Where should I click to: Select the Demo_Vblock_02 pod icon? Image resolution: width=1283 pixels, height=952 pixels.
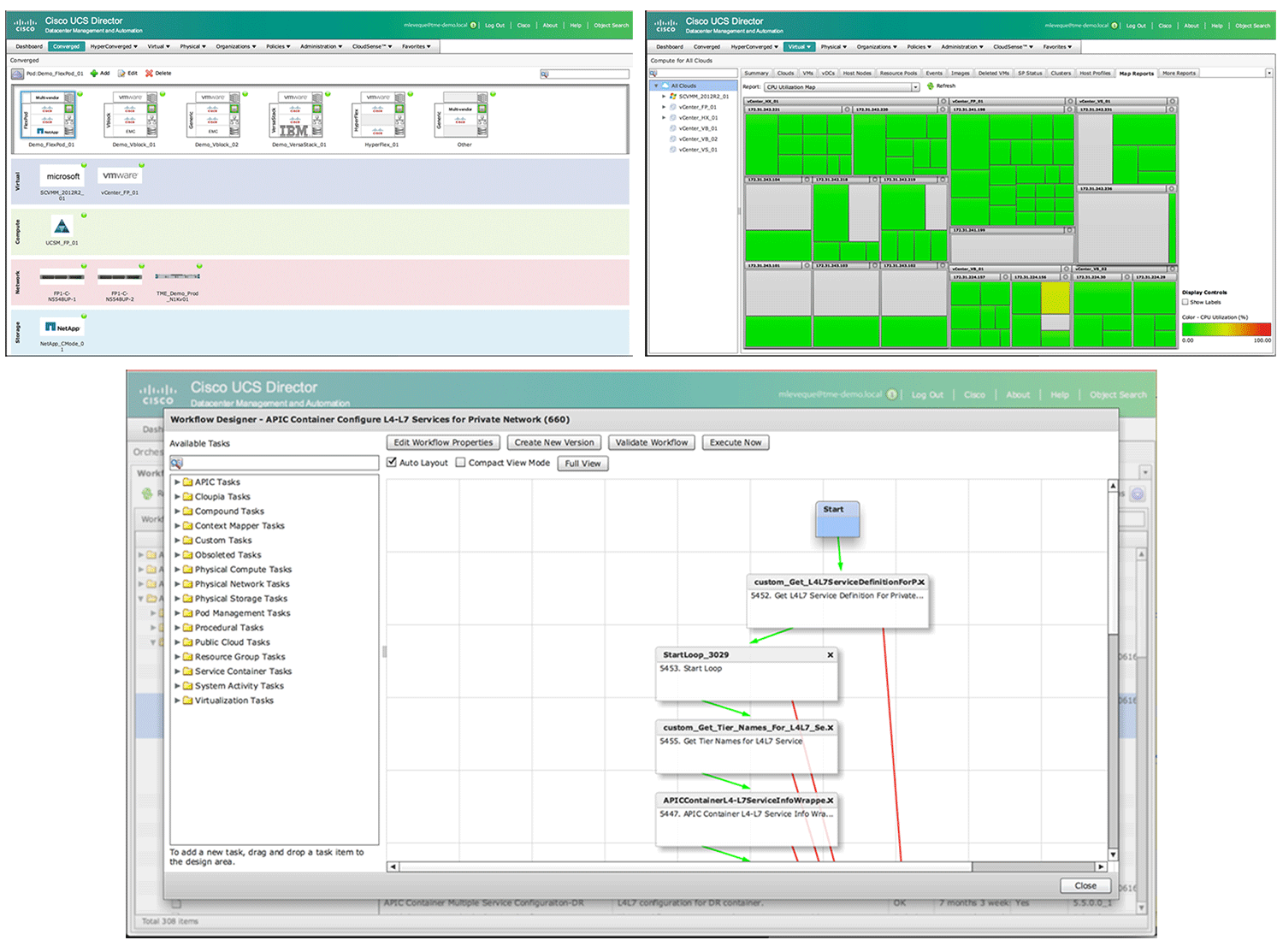tap(214, 115)
